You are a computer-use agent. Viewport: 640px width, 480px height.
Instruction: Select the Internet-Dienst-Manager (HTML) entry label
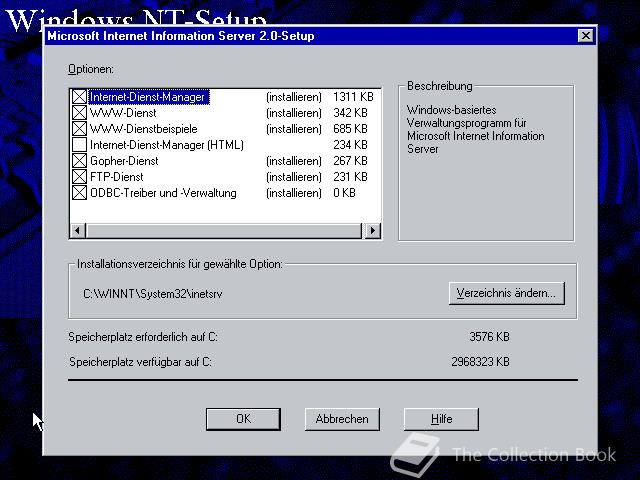[167, 145]
